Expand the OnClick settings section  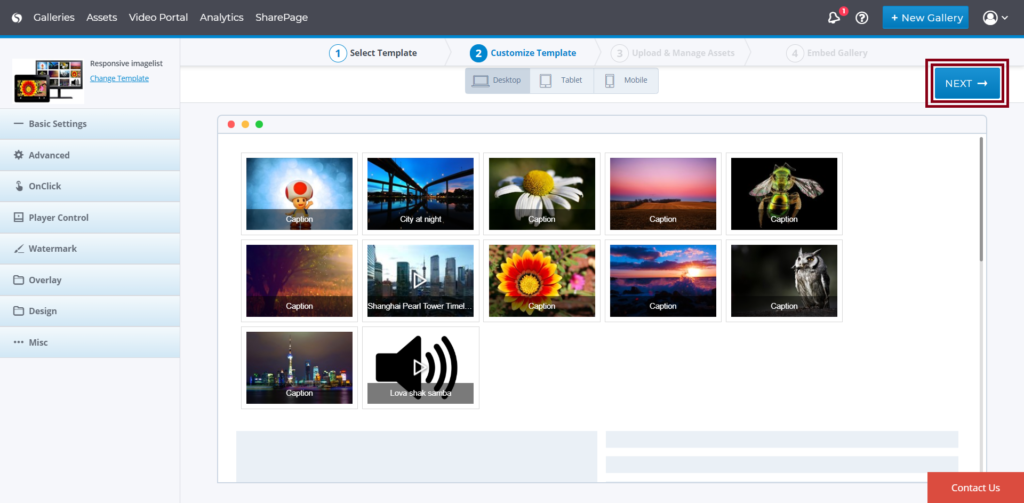point(90,186)
